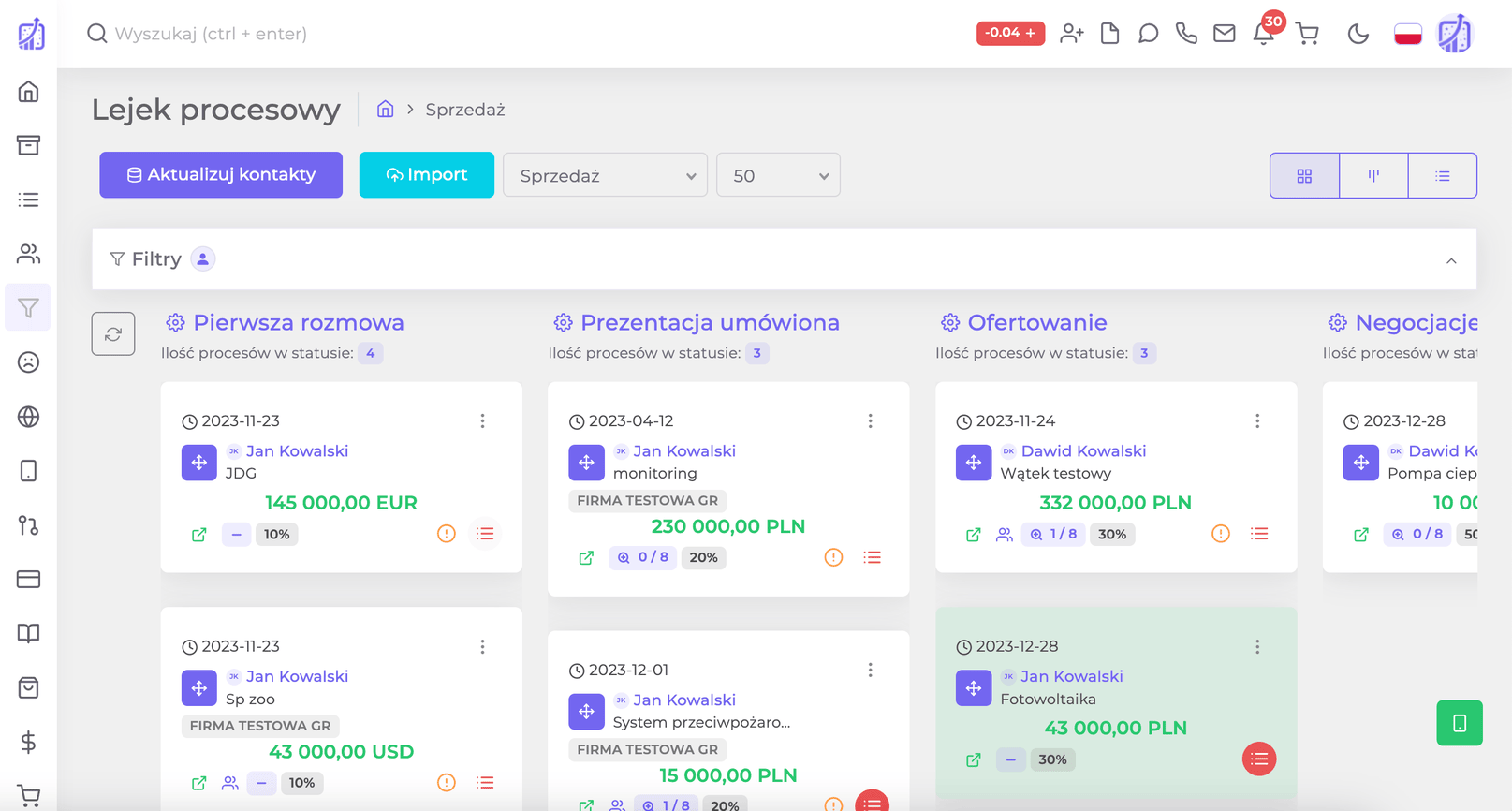Open three-dot menu on Sp zoo card
The height and width of the screenshot is (811, 1512).
point(483,647)
